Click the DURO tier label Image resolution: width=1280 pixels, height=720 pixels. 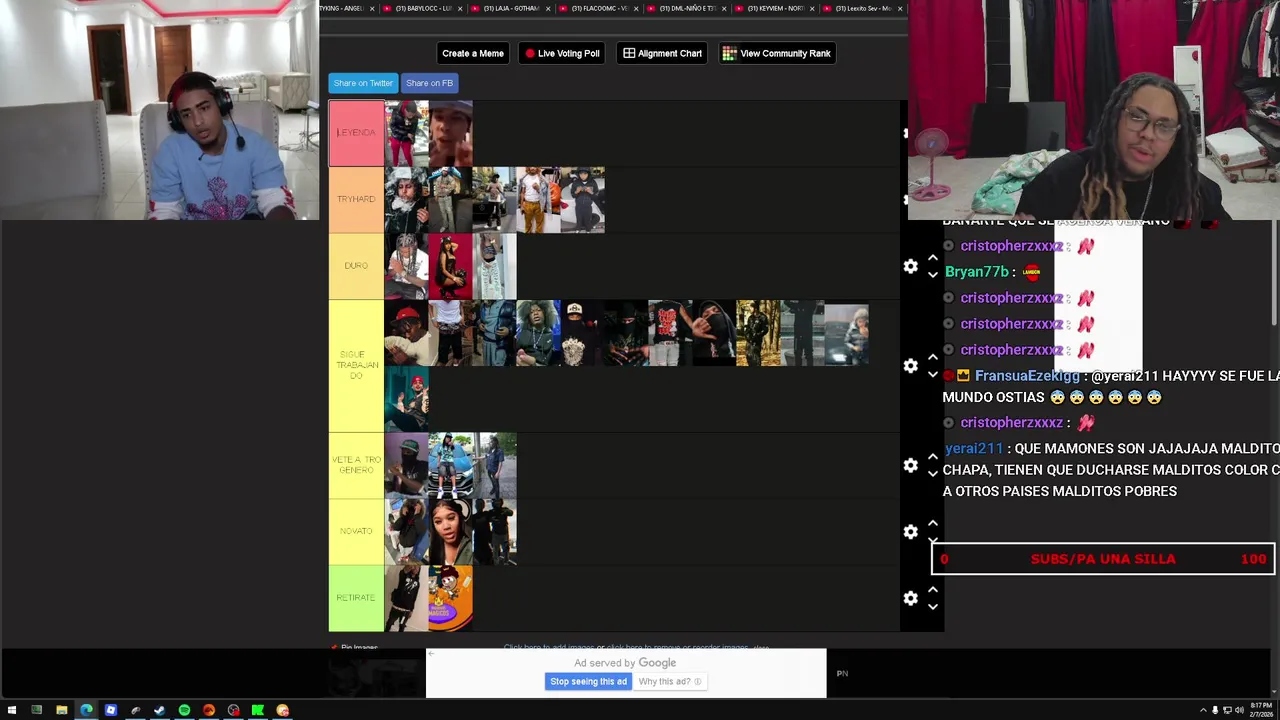click(356, 266)
